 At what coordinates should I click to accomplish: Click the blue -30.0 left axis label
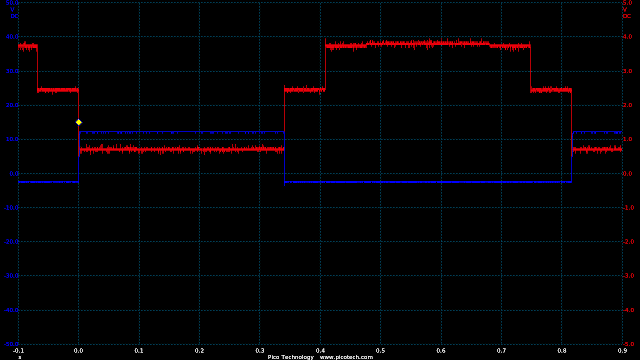pyautogui.click(x=11, y=276)
